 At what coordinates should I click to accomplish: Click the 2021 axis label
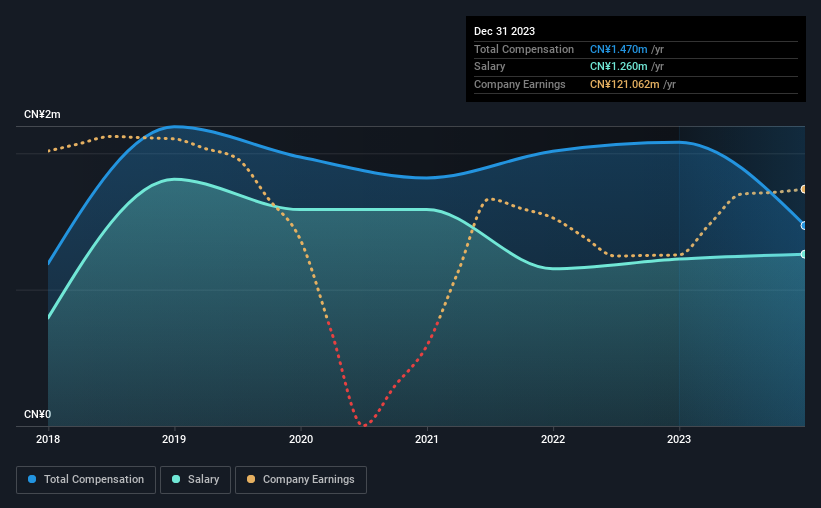pyautogui.click(x=427, y=439)
